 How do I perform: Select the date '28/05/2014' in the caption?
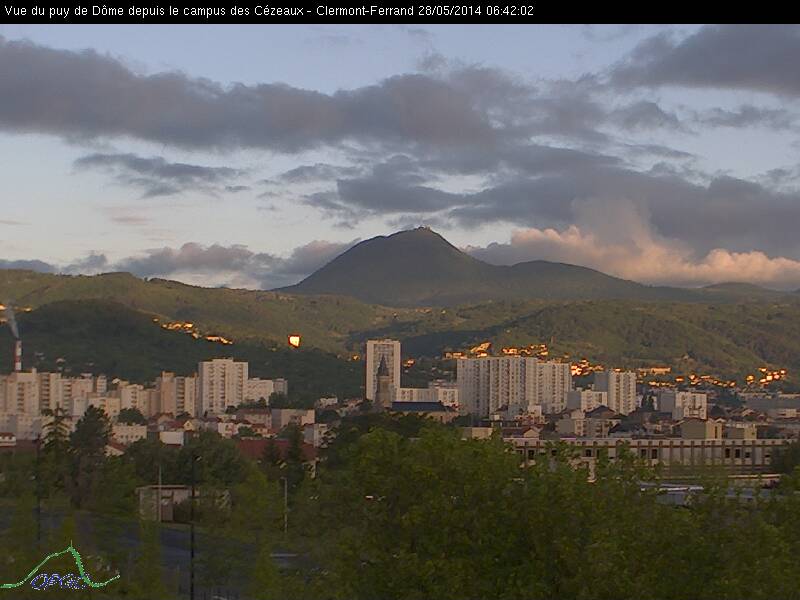coord(449,11)
